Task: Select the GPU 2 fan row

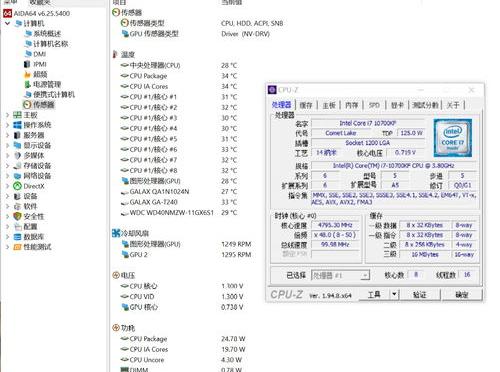Action: [x=186, y=255]
